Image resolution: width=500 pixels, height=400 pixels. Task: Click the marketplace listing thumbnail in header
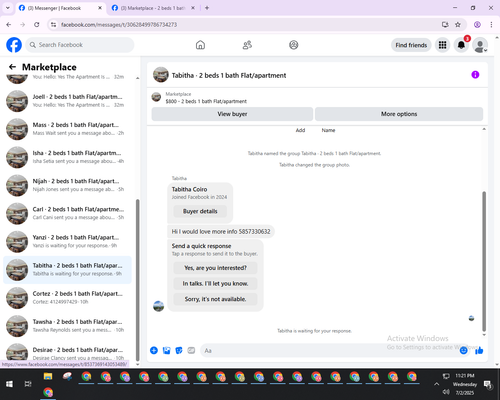(156, 97)
